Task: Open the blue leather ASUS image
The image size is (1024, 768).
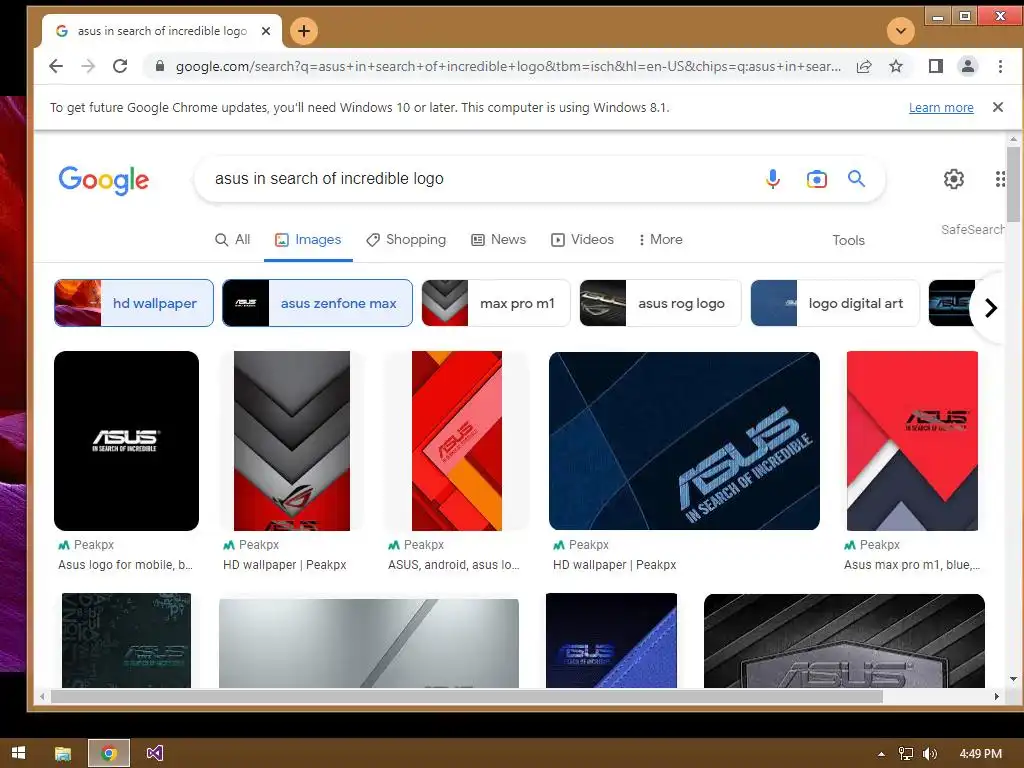Action: (x=611, y=640)
